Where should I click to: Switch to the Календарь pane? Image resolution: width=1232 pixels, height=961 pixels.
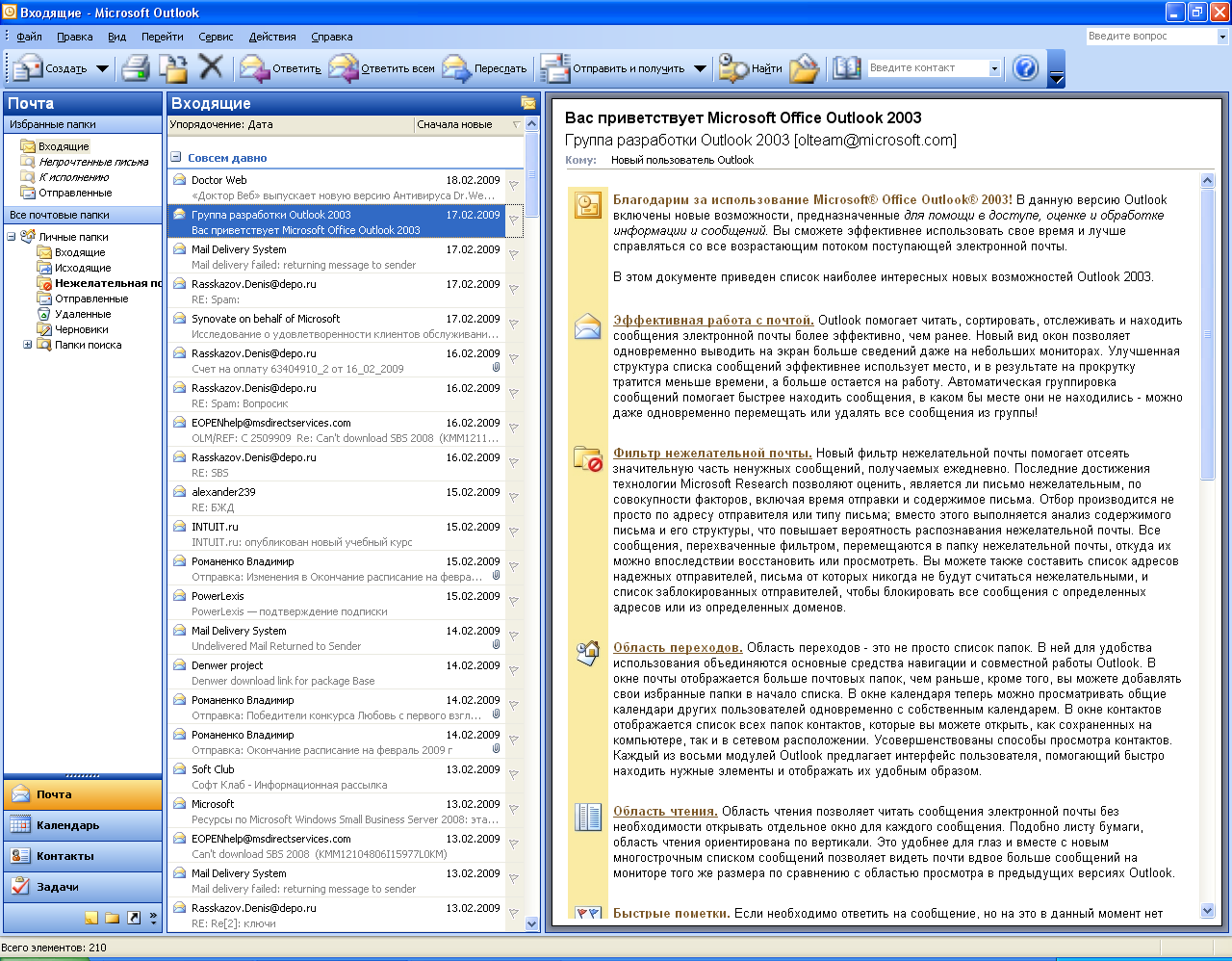click(x=83, y=825)
